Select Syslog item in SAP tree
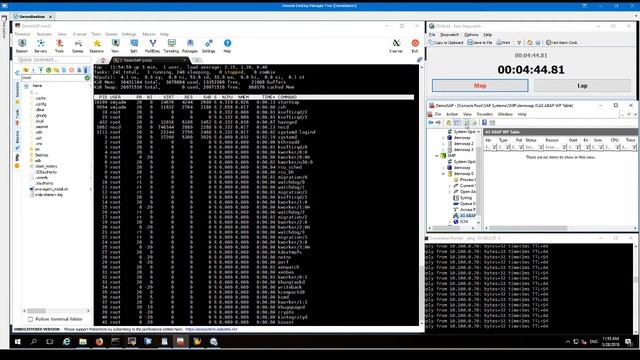This screenshot has width=640, height=360. click(462, 198)
